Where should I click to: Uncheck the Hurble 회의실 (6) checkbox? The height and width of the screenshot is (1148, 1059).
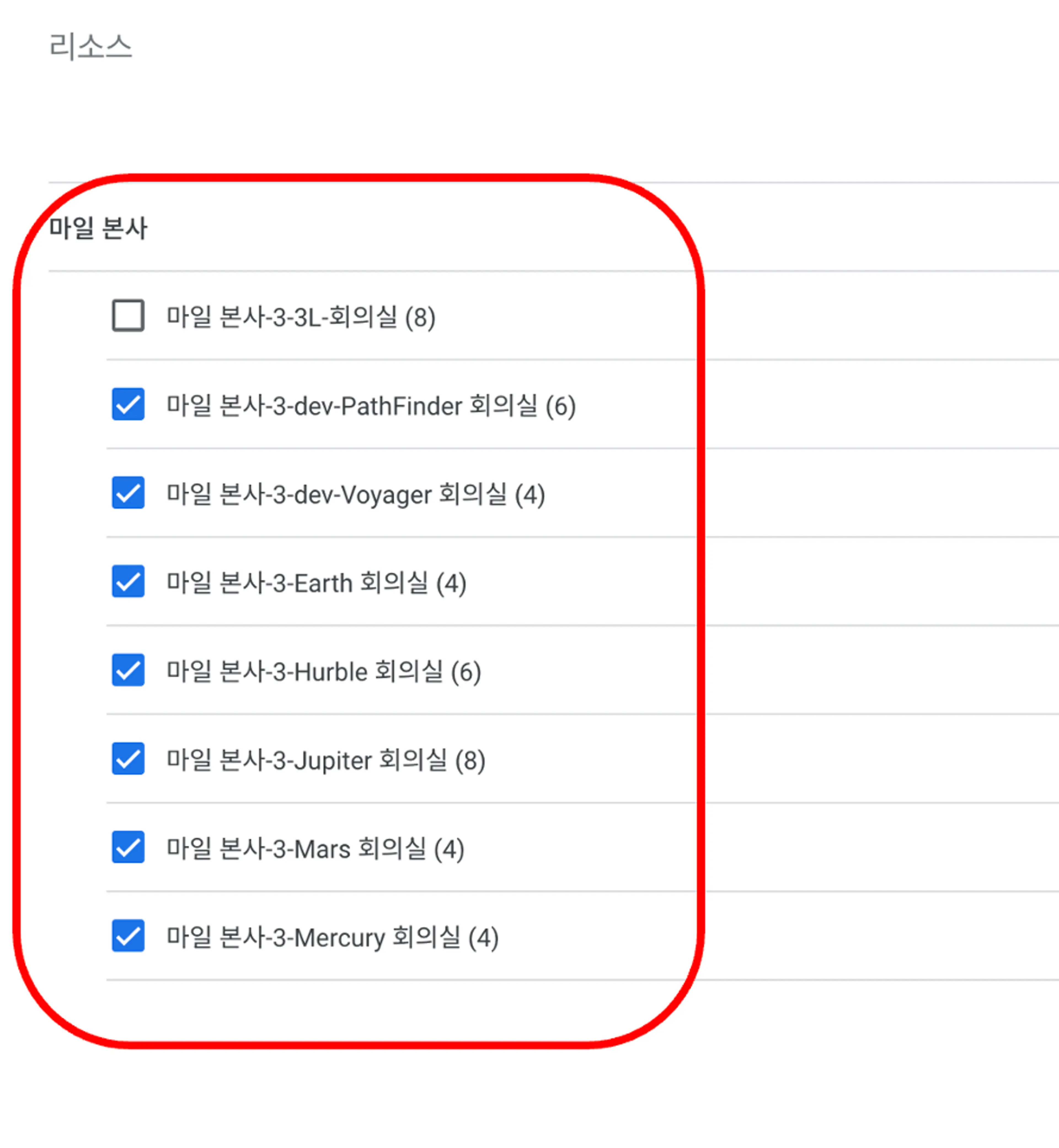(x=128, y=669)
